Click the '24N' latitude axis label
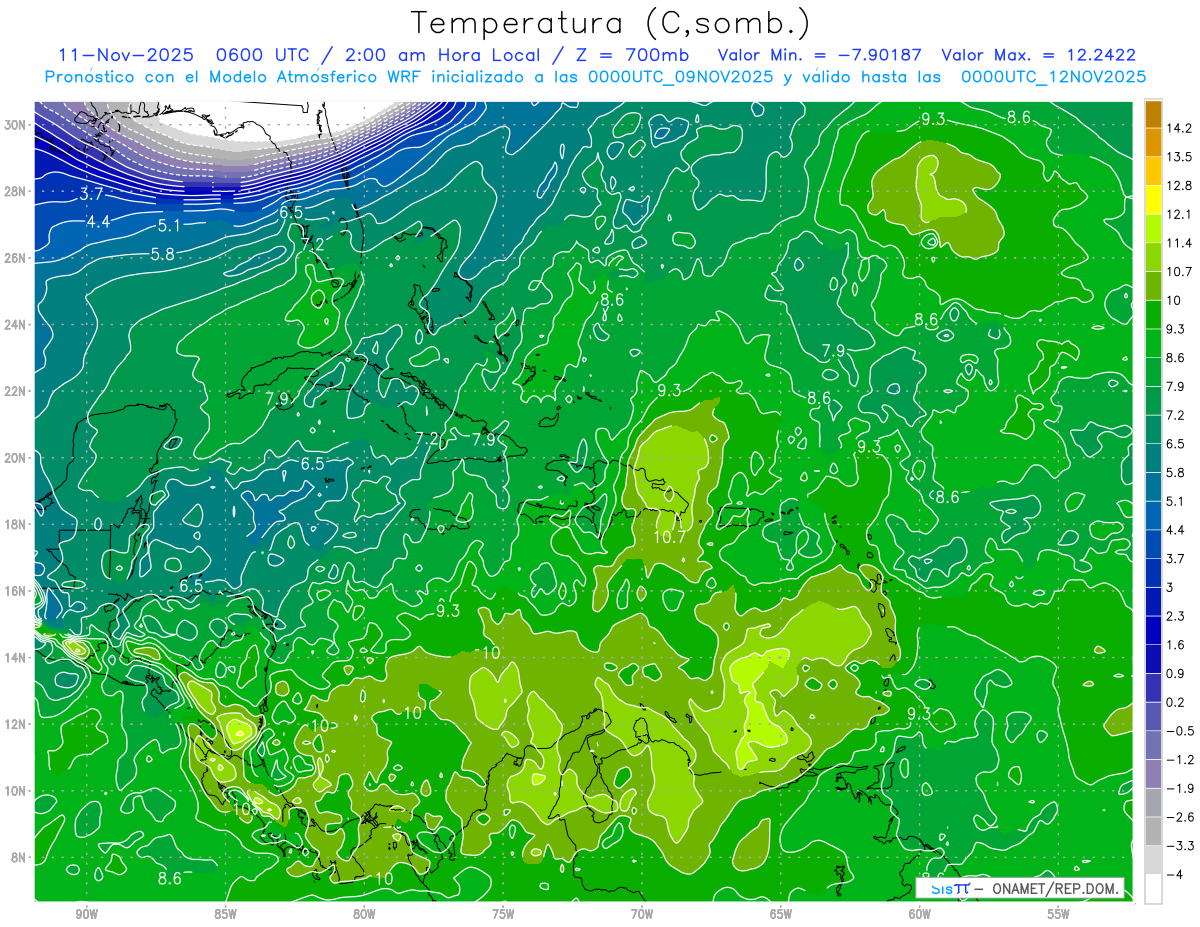The width and height of the screenshot is (1200, 927). click(15, 325)
